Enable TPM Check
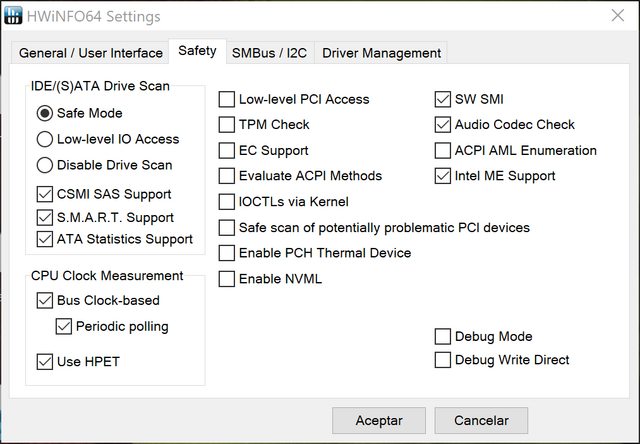 point(227,124)
